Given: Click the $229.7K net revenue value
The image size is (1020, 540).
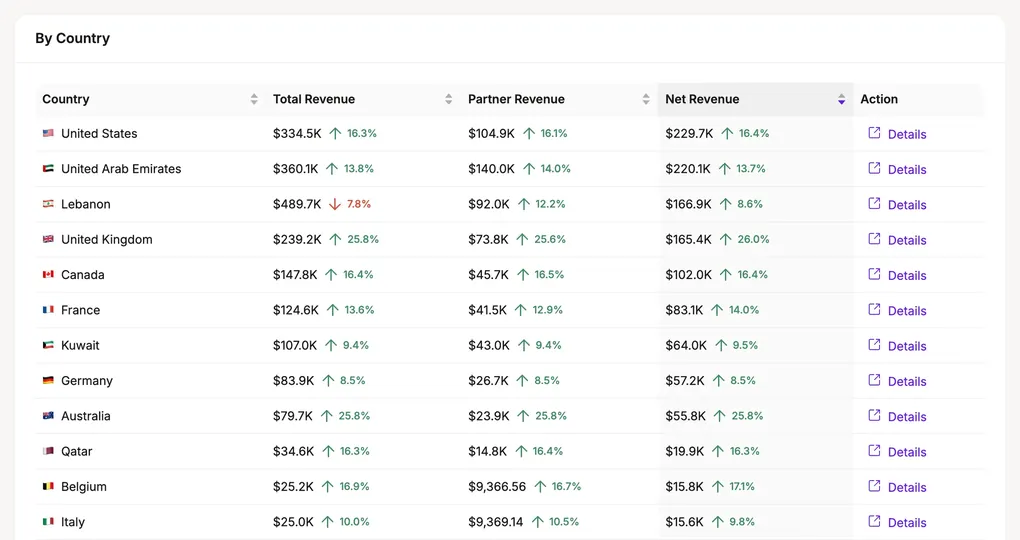Looking at the screenshot, I should 689,133.
